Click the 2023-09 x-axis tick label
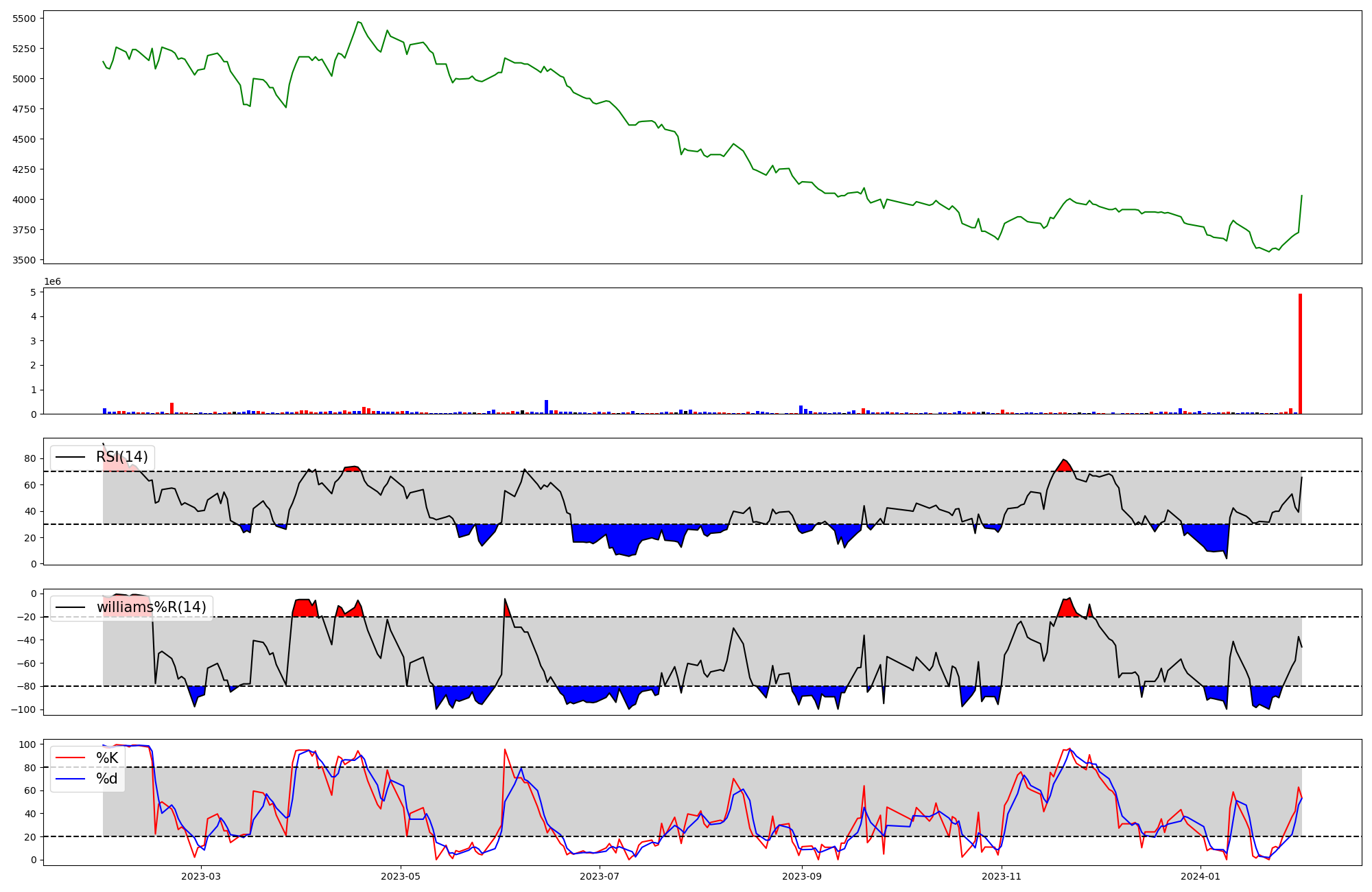Screen dimensions: 1372x892 (x=801, y=876)
